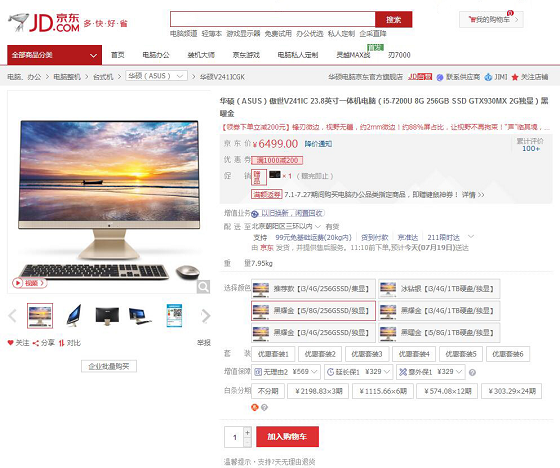Expand 全部商品分类 category menu
The width and height of the screenshot is (560, 468).
(x=55, y=55)
